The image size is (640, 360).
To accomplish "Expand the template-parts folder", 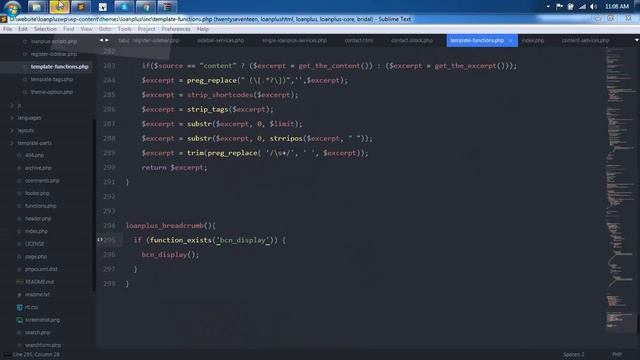I will tap(12, 143).
